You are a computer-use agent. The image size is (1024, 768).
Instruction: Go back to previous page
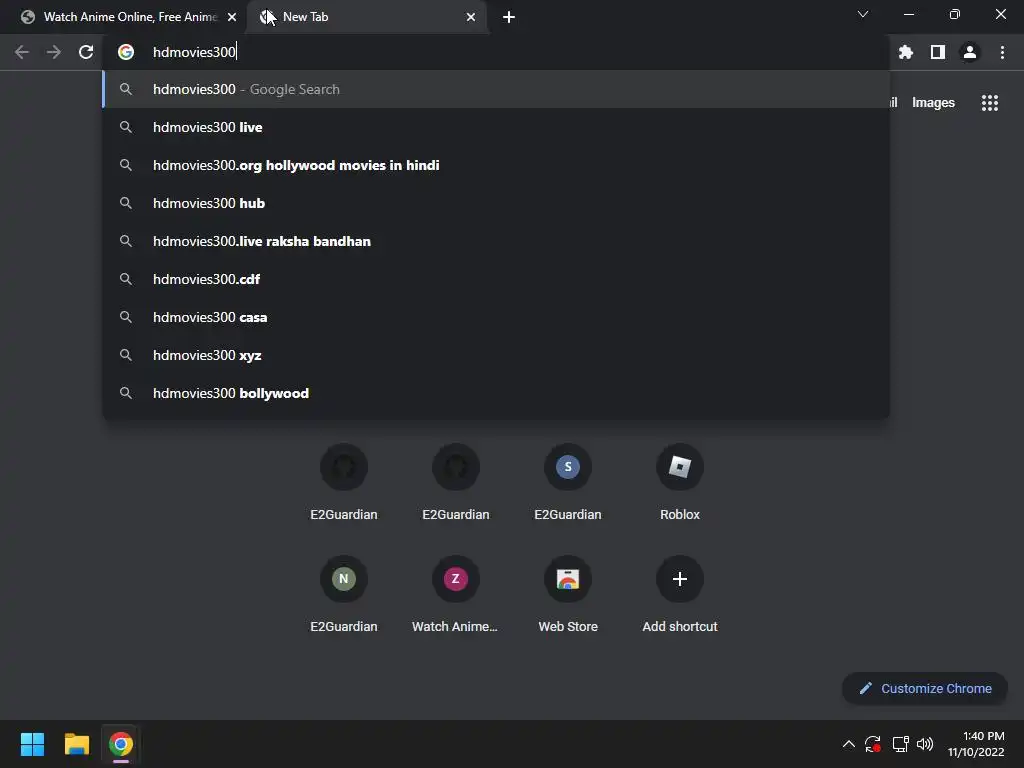(x=22, y=52)
